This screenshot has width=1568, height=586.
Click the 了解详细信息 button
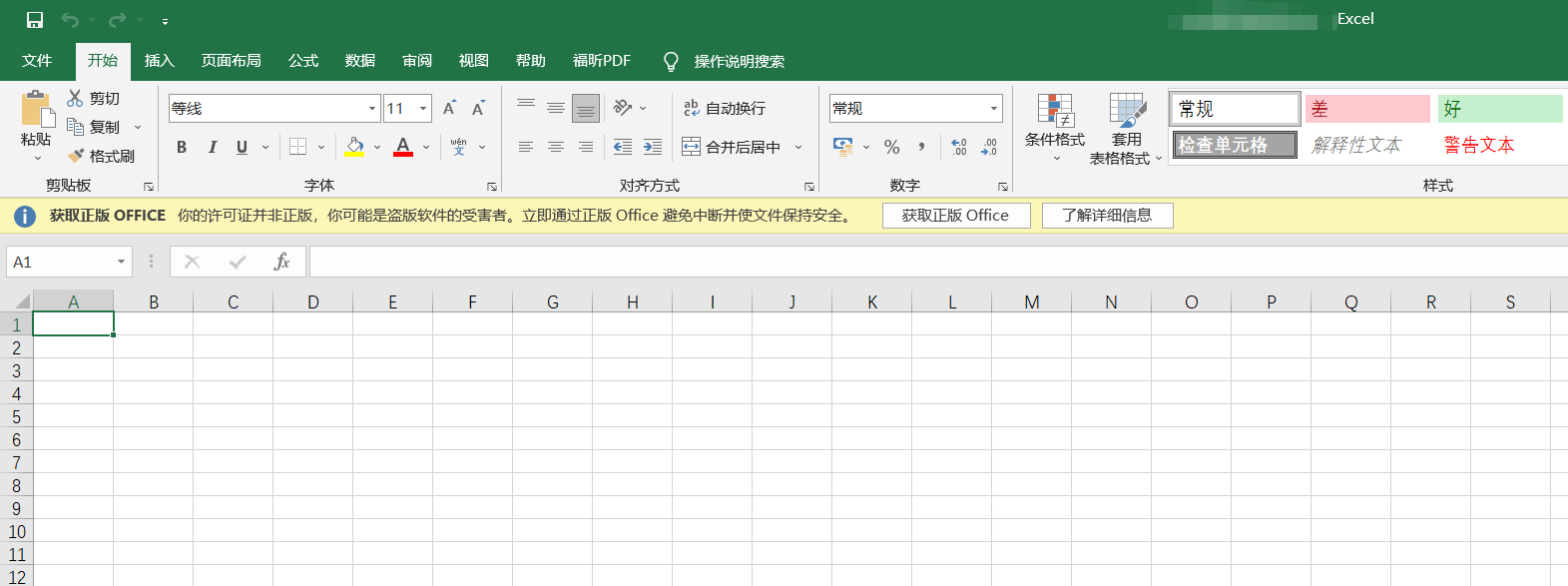[1107, 216]
